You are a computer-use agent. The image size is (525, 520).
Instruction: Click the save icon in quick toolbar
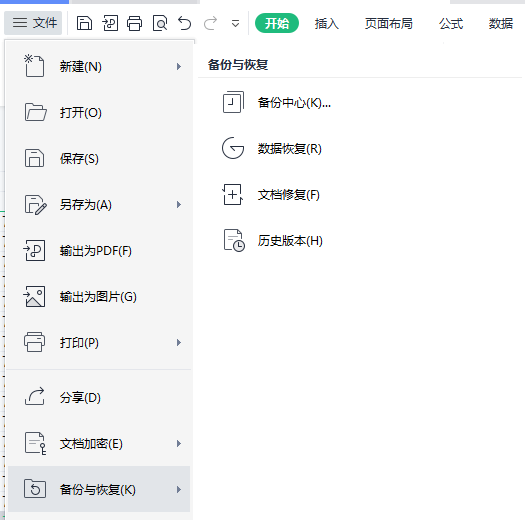pos(84,23)
